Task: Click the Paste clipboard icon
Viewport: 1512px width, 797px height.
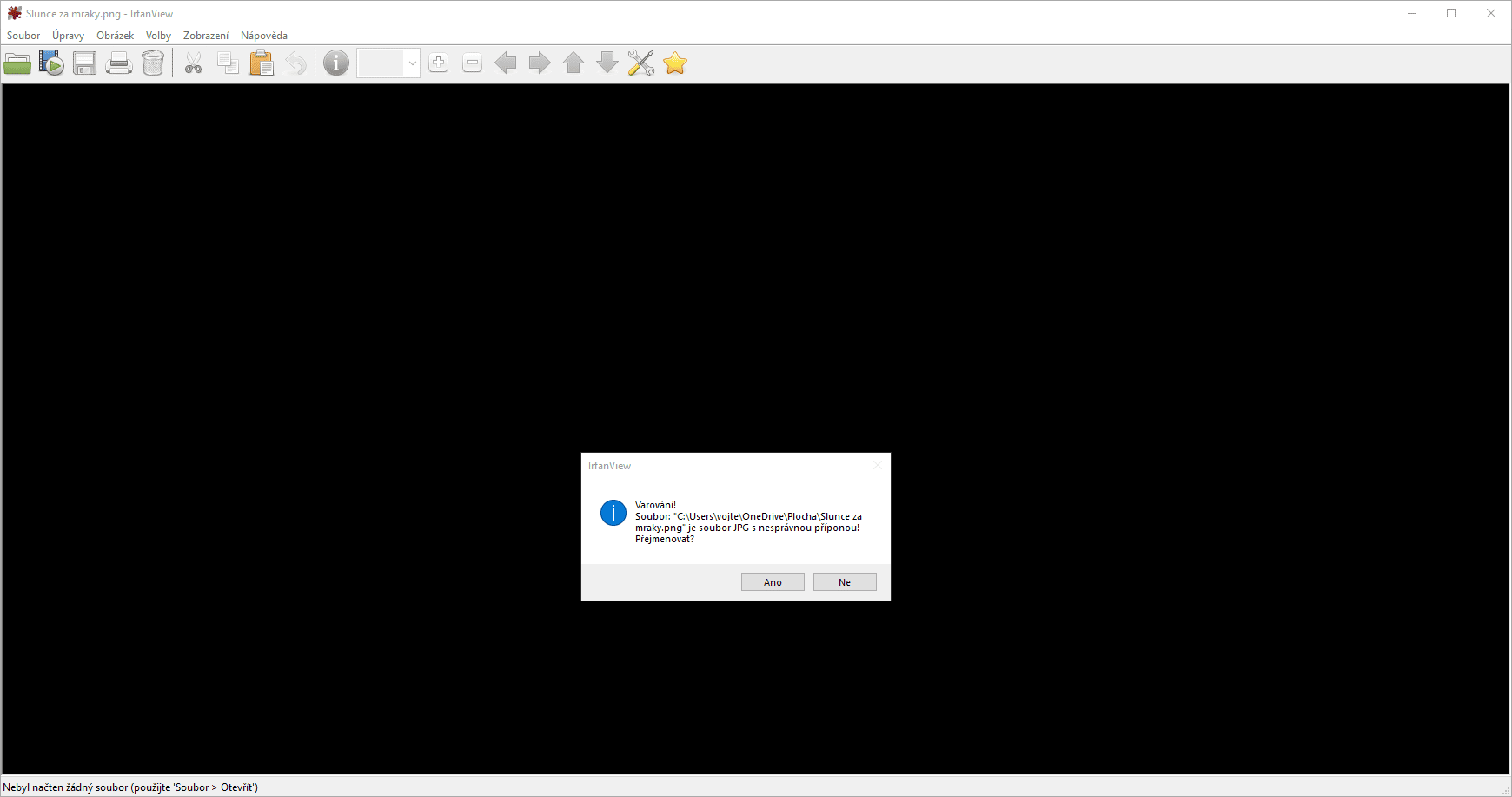Action: click(x=262, y=63)
